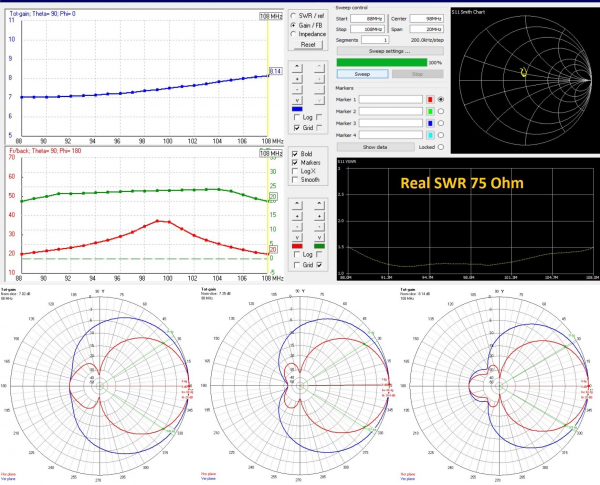
Task: Start the frequency Sweep
Action: point(362,74)
